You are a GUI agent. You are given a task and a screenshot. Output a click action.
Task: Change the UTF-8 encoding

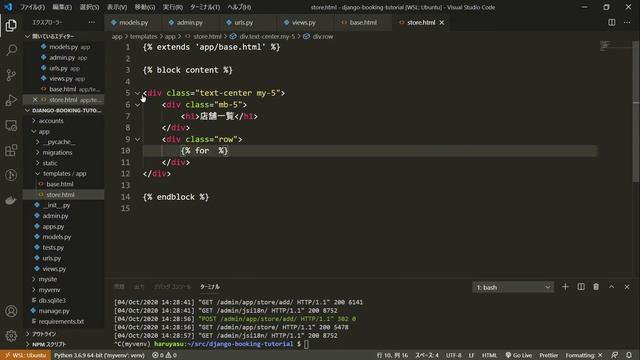click(x=453, y=355)
